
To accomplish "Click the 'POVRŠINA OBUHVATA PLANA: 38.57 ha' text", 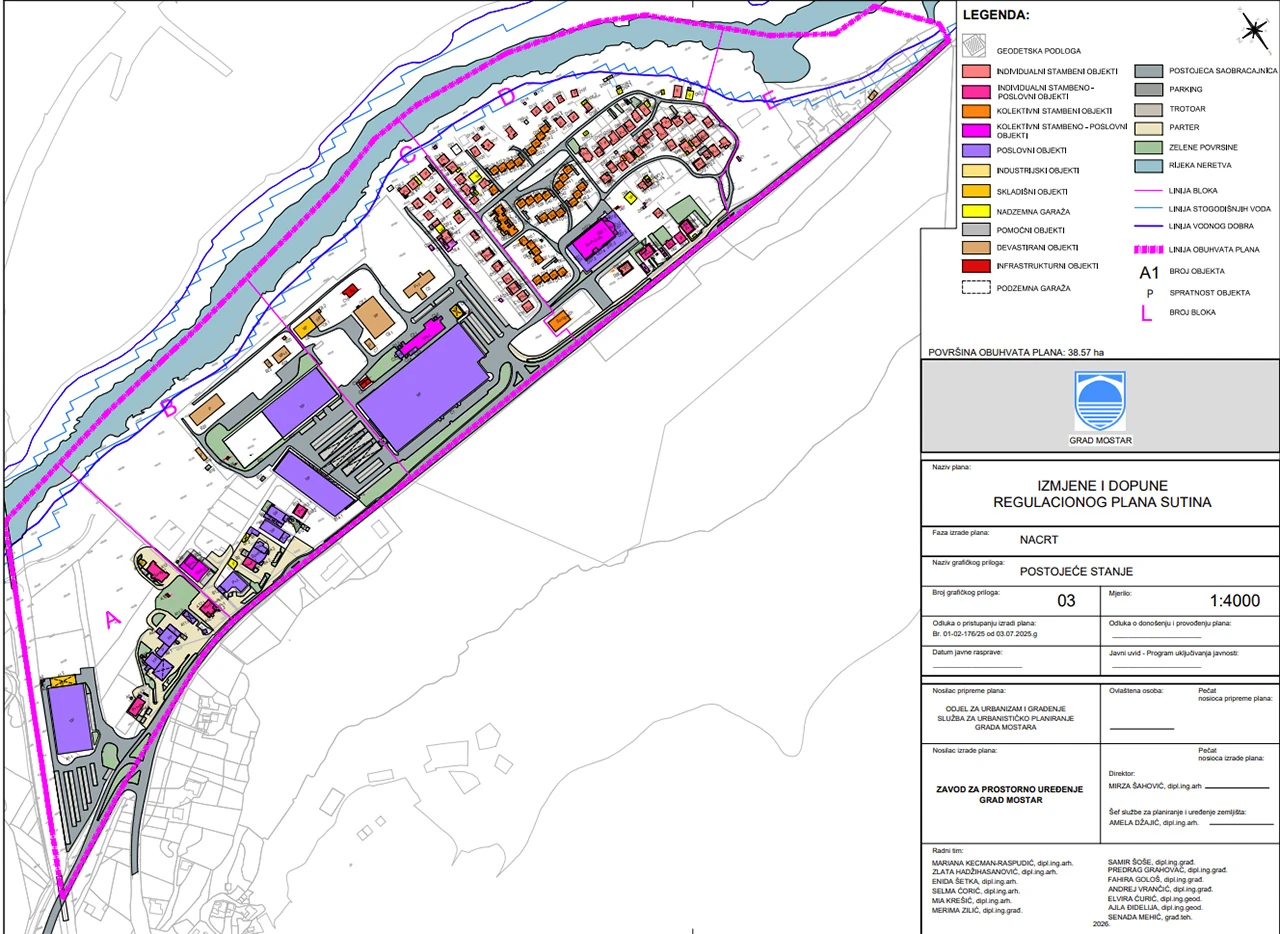I will pos(1016,352).
